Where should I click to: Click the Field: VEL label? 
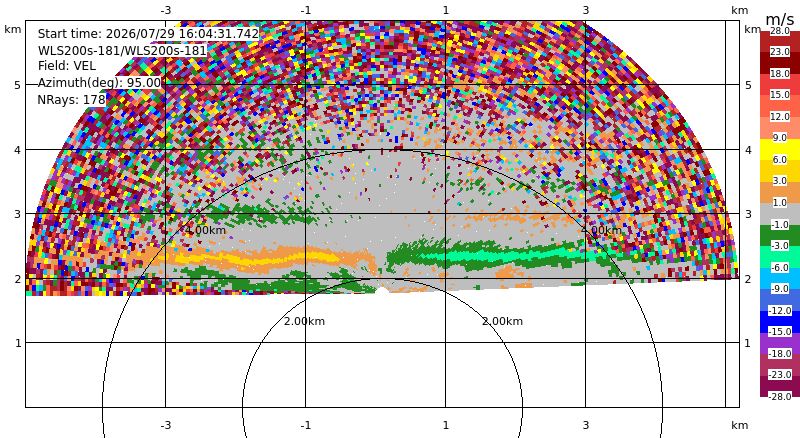(x=67, y=66)
